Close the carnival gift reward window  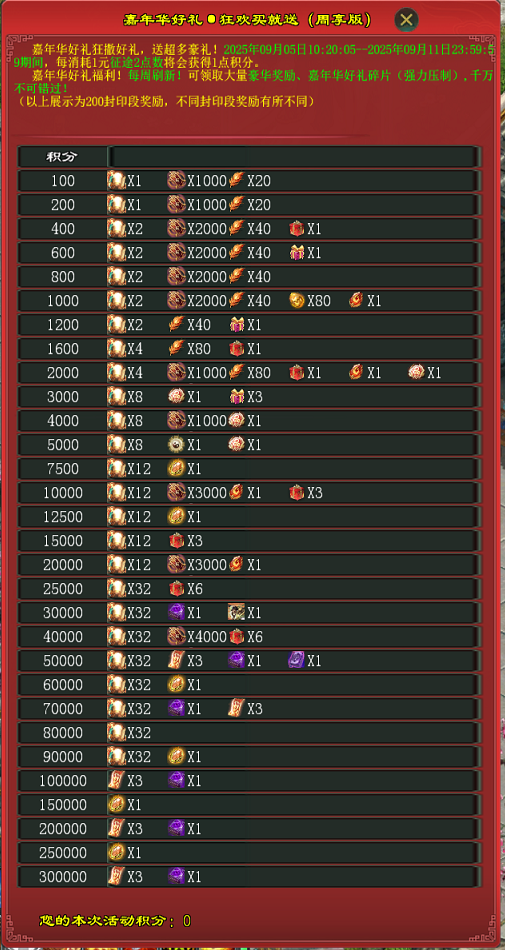[406, 20]
